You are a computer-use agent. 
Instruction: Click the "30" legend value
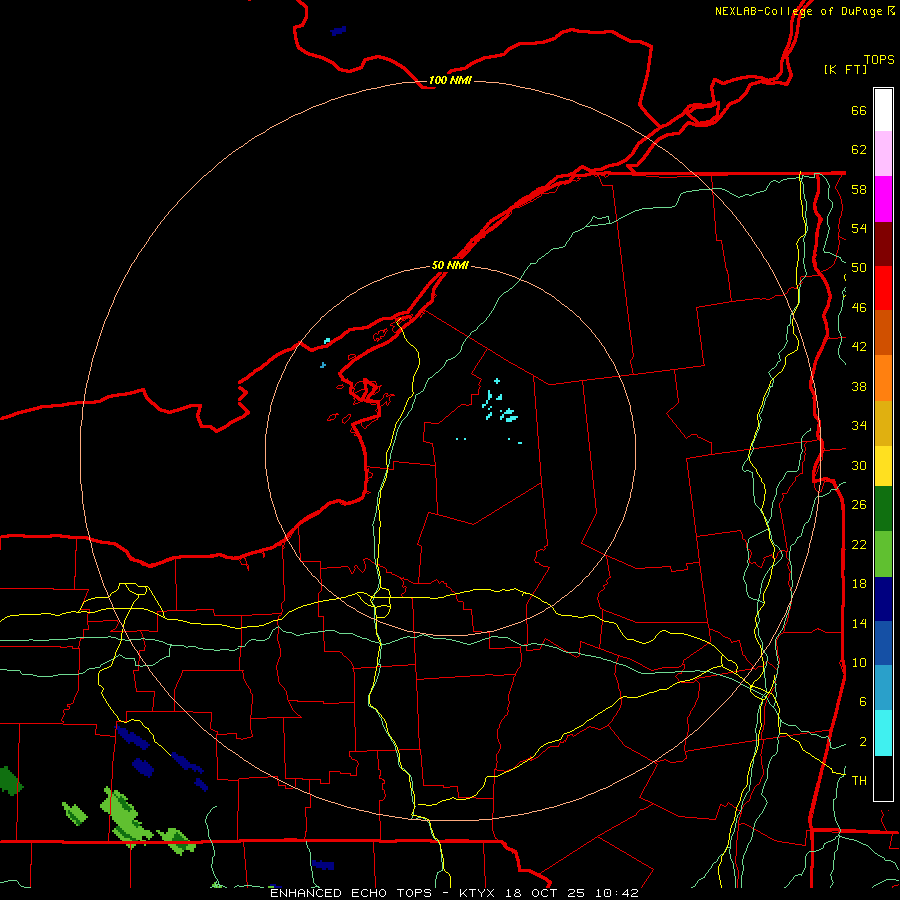coord(859,465)
